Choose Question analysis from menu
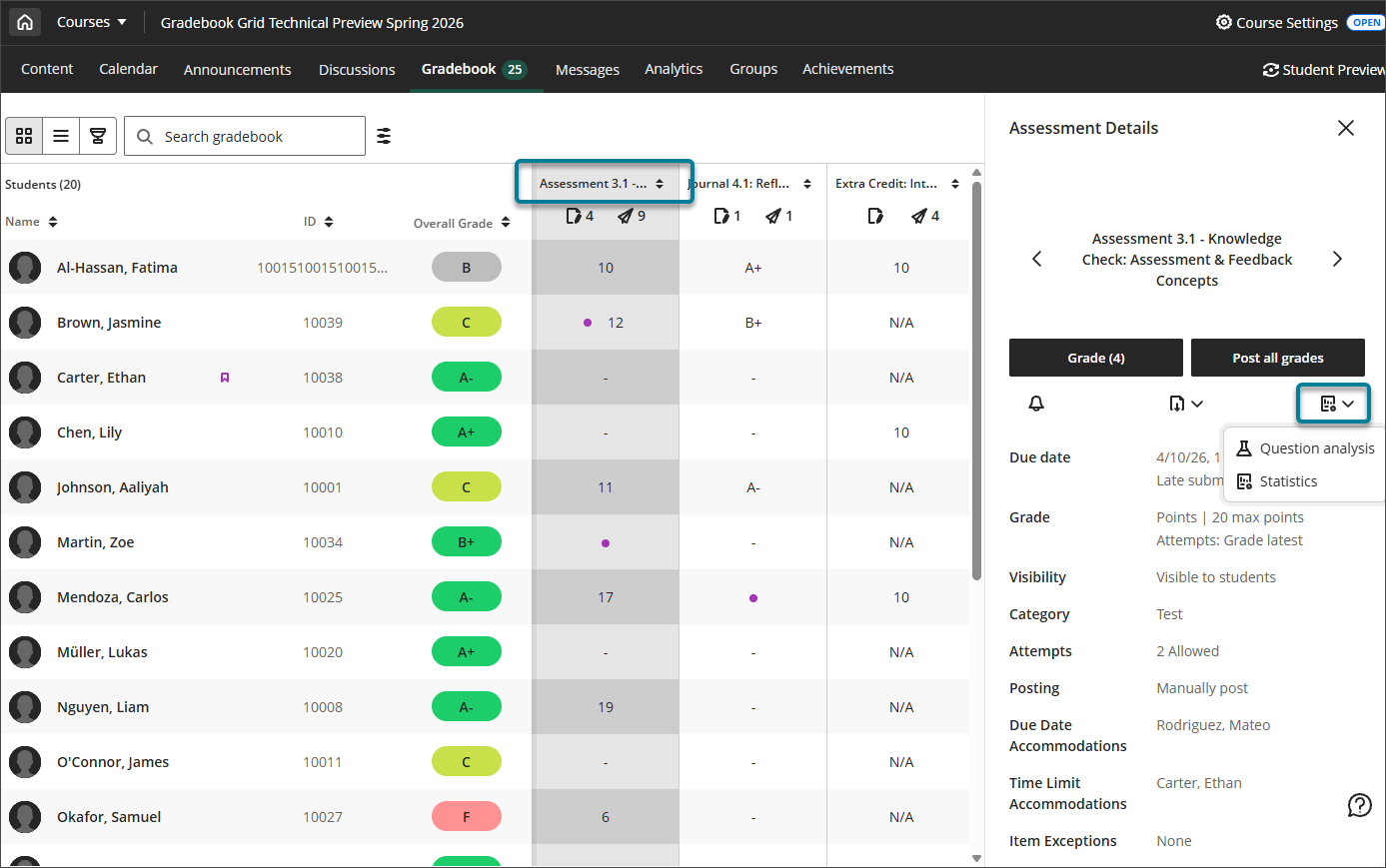The width and height of the screenshot is (1386, 868). (x=1305, y=448)
